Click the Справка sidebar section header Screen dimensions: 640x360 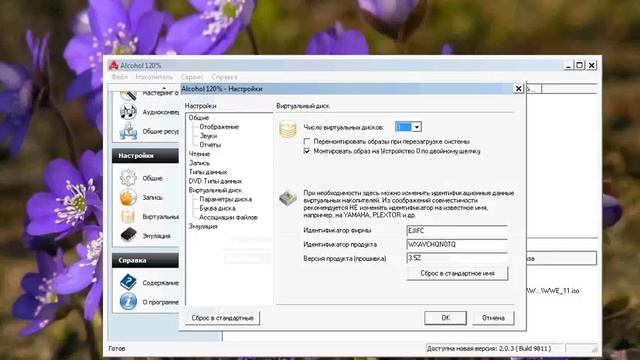(145, 260)
